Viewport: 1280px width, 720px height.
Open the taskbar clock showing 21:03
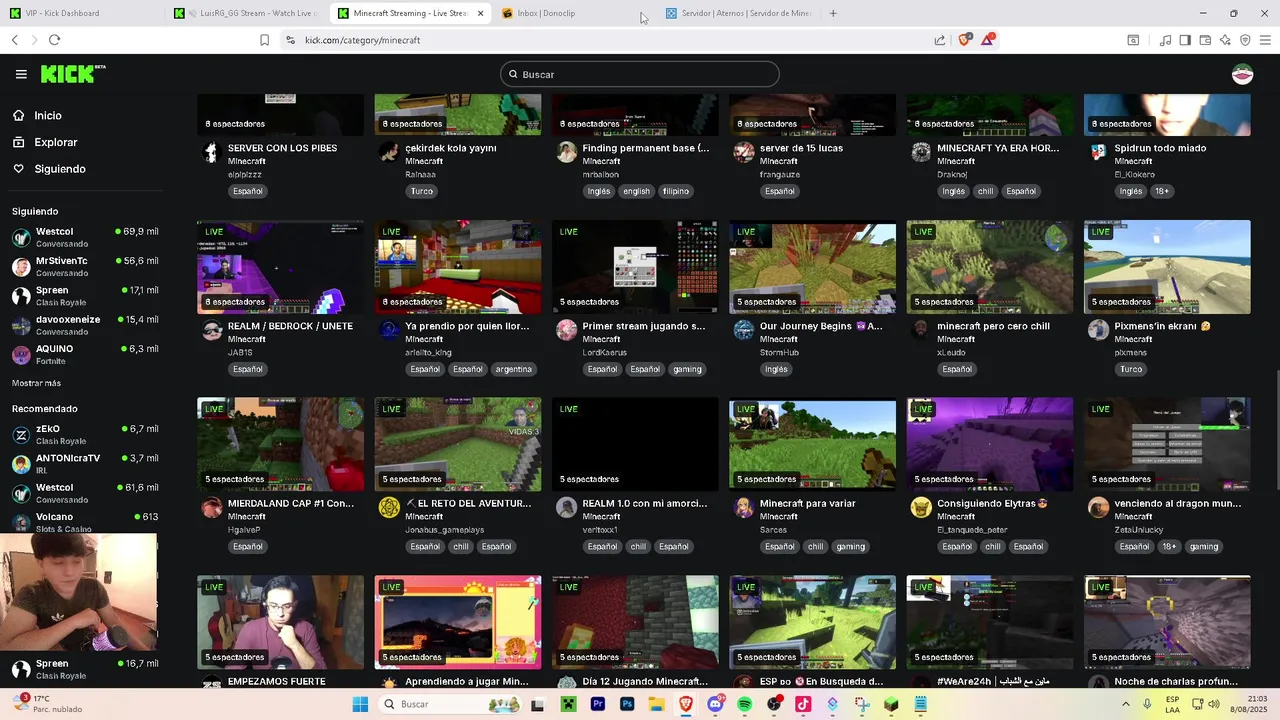tap(1248, 704)
